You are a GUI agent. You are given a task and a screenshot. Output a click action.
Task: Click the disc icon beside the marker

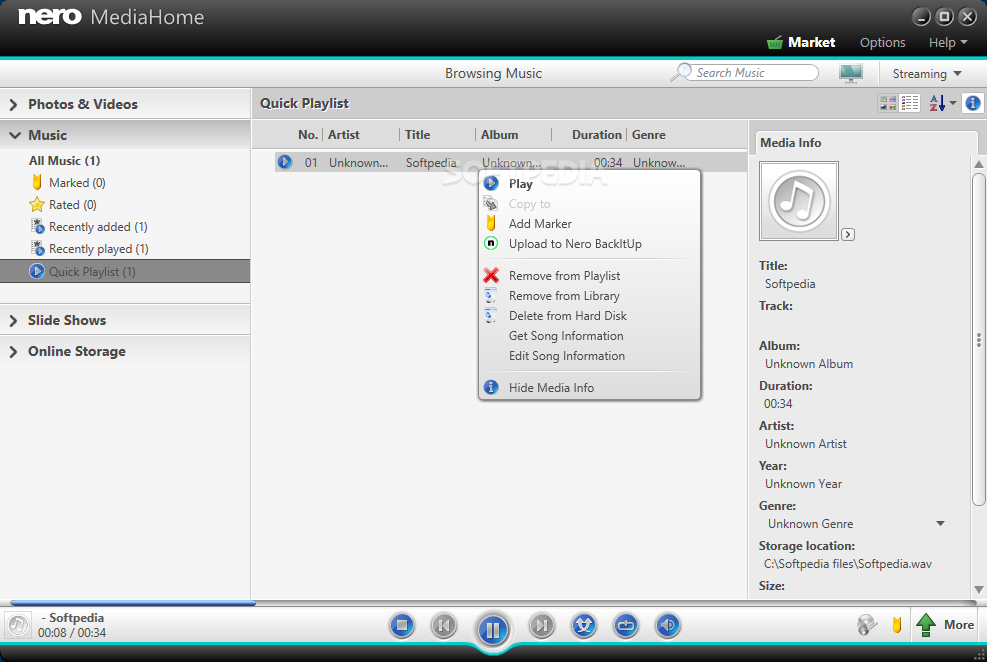[x=867, y=625]
